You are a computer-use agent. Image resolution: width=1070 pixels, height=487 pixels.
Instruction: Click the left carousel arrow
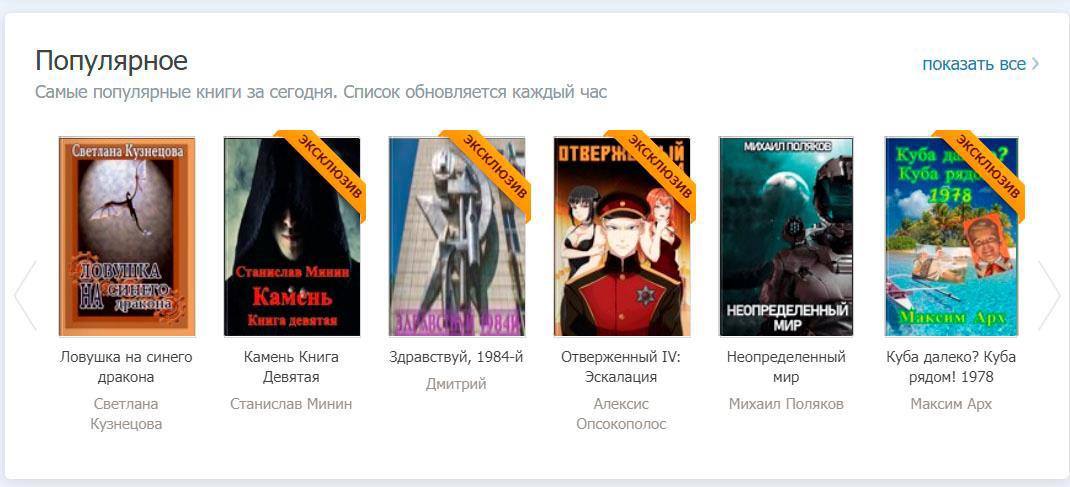click(x=25, y=295)
